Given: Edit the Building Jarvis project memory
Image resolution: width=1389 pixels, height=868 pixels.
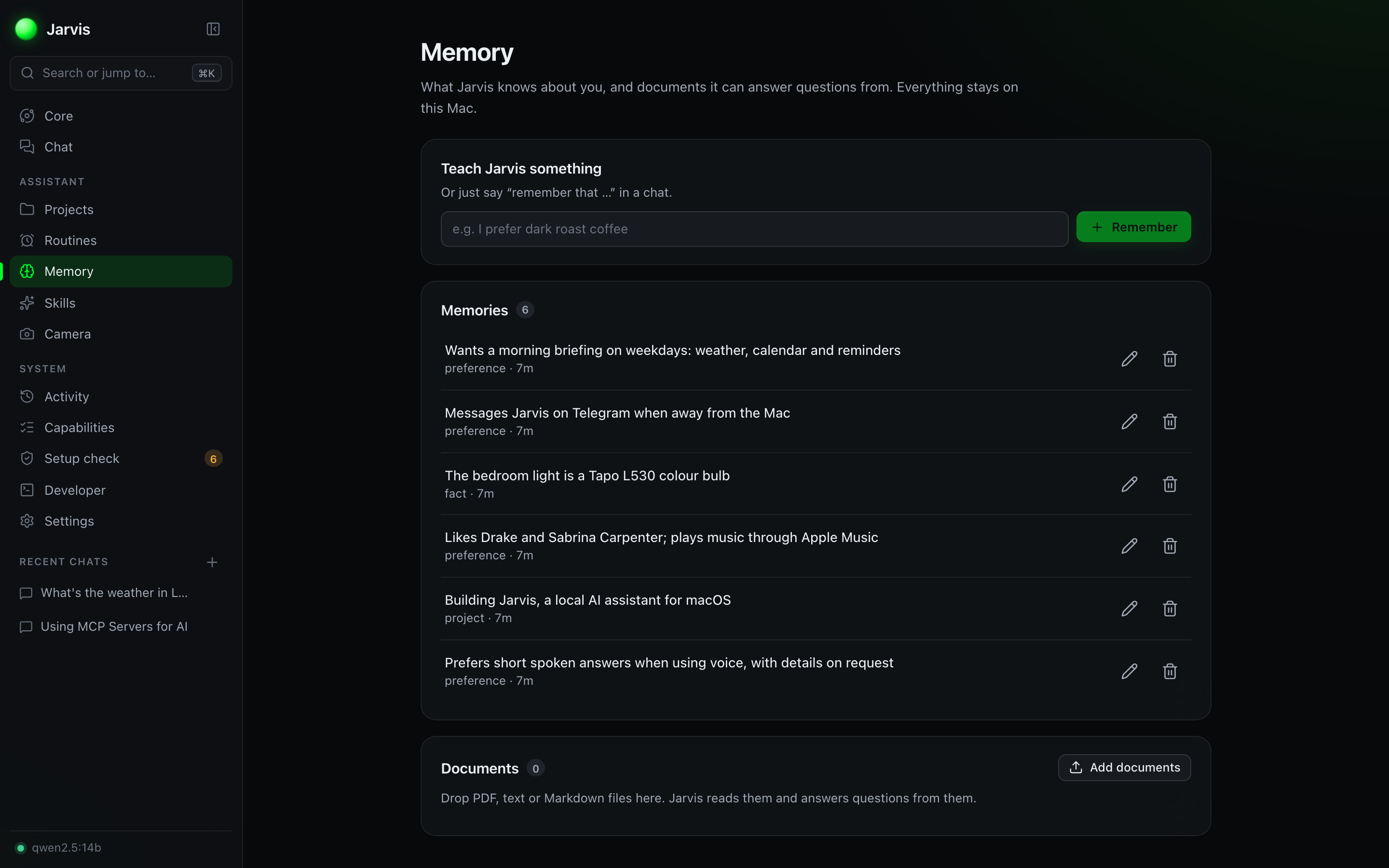Looking at the screenshot, I should click(1129, 608).
